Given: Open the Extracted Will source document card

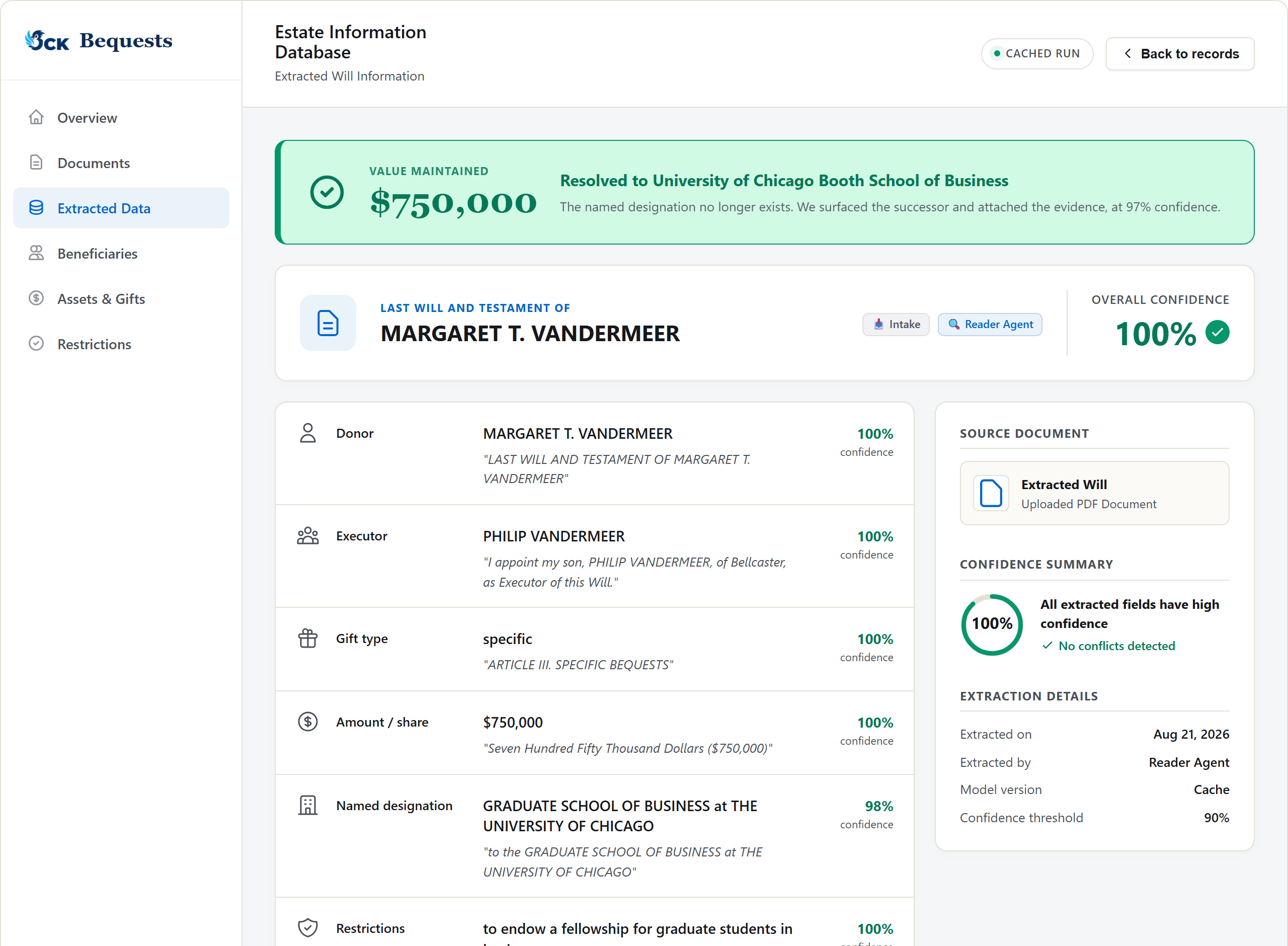Looking at the screenshot, I should coord(1094,494).
